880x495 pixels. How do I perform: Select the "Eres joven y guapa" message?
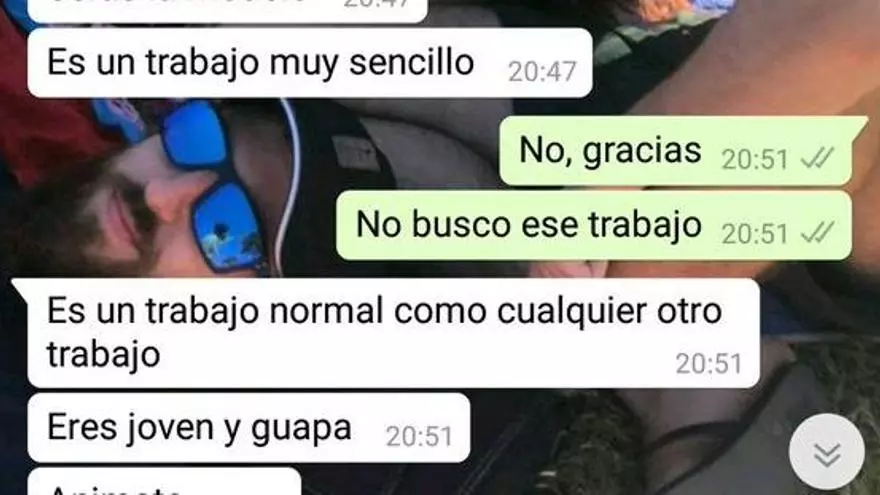[x=249, y=428]
